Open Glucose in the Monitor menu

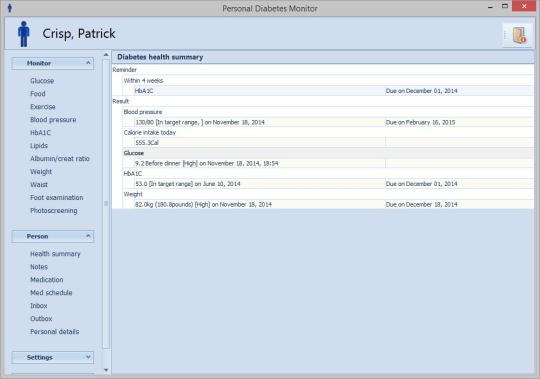42,81
